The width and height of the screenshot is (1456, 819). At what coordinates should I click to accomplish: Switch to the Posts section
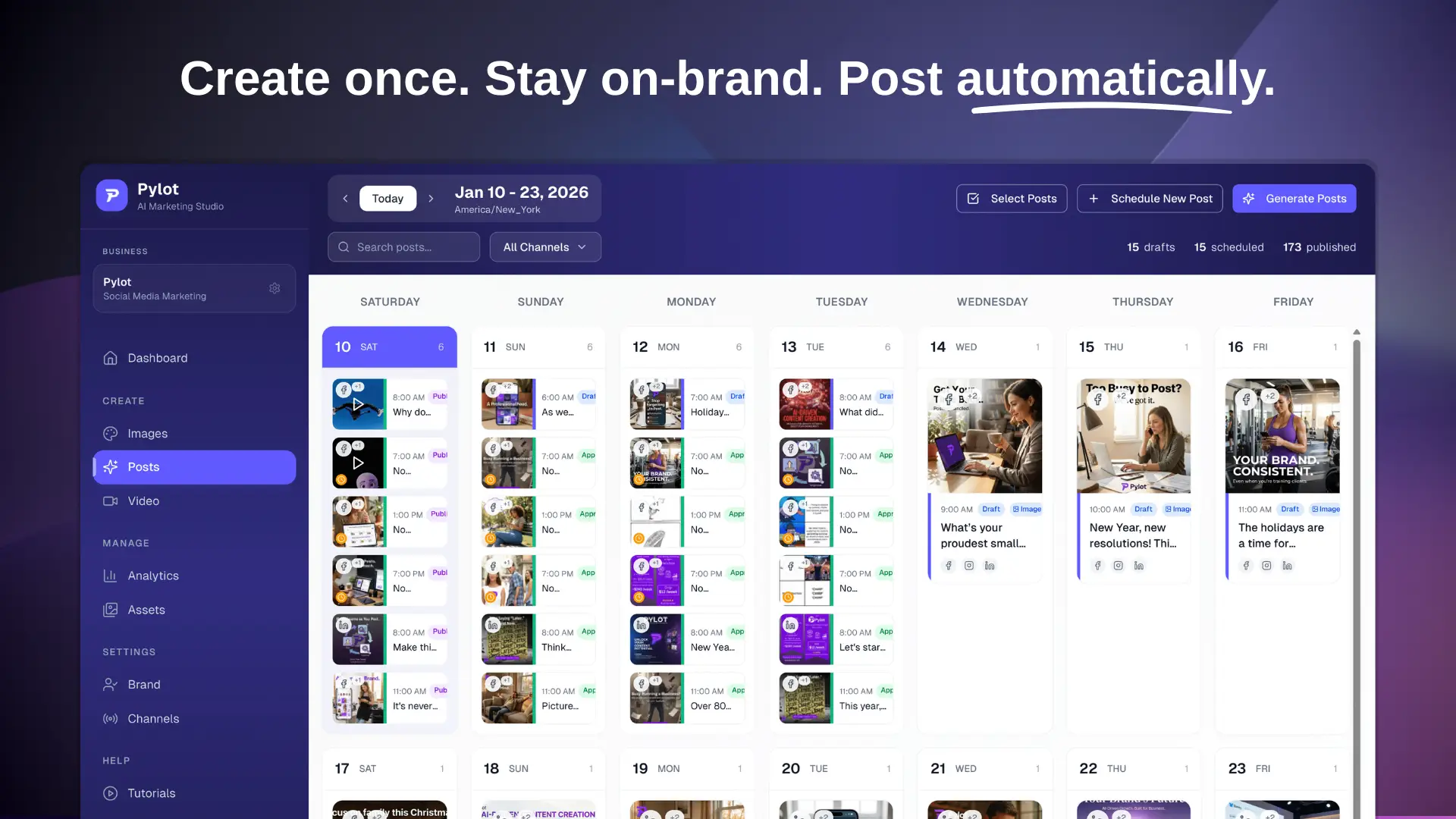click(x=143, y=466)
